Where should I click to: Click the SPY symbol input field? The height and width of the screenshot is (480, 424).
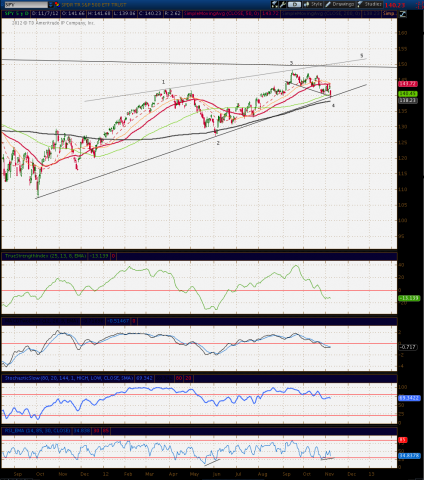26,5
